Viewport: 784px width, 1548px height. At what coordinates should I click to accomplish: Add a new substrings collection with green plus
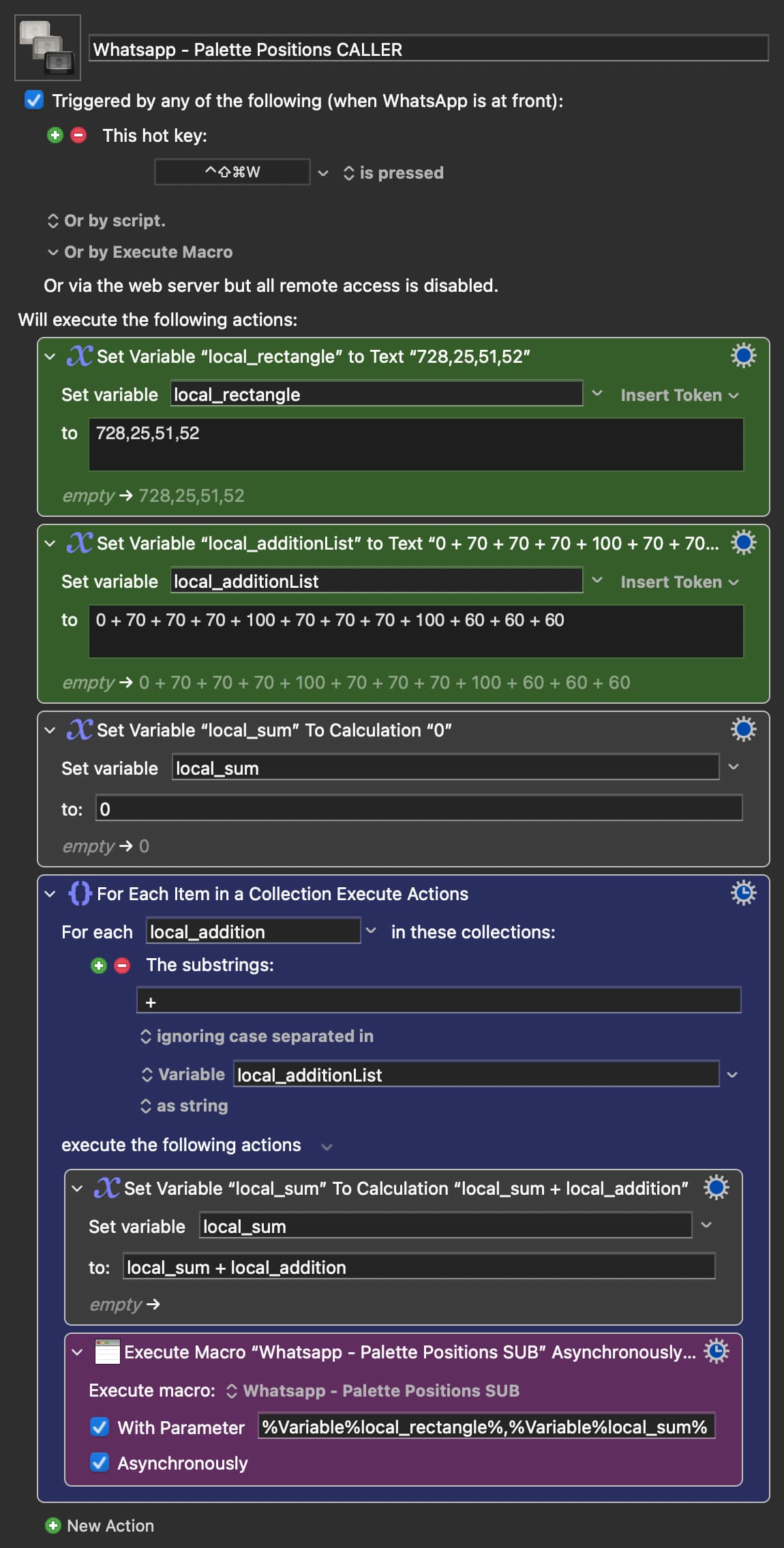99,965
